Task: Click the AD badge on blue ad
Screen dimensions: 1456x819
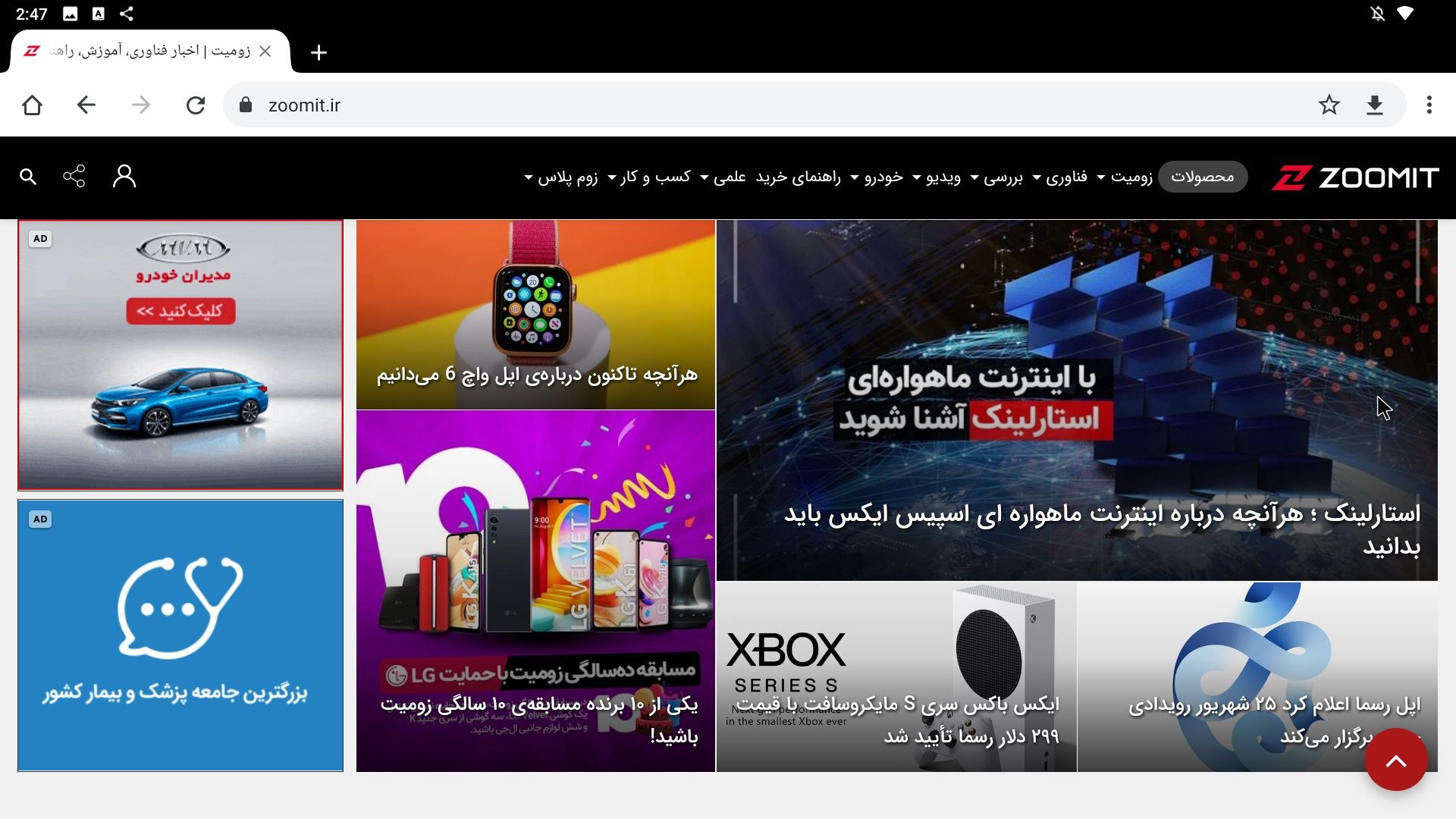Action: pyautogui.click(x=40, y=519)
